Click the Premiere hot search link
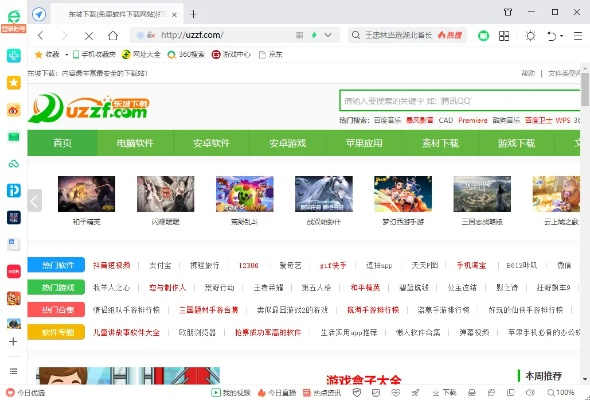The width and height of the screenshot is (590, 400). click(x=473, y=120)
